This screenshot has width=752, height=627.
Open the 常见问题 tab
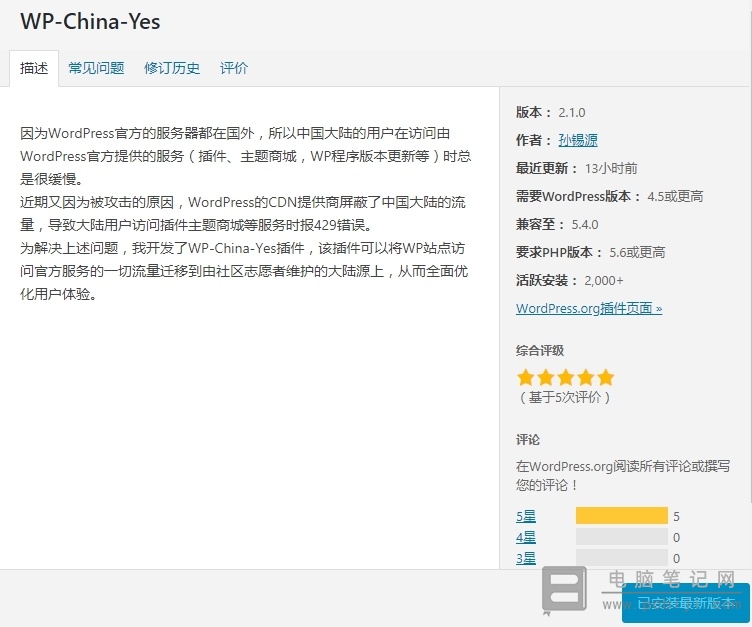96,68
